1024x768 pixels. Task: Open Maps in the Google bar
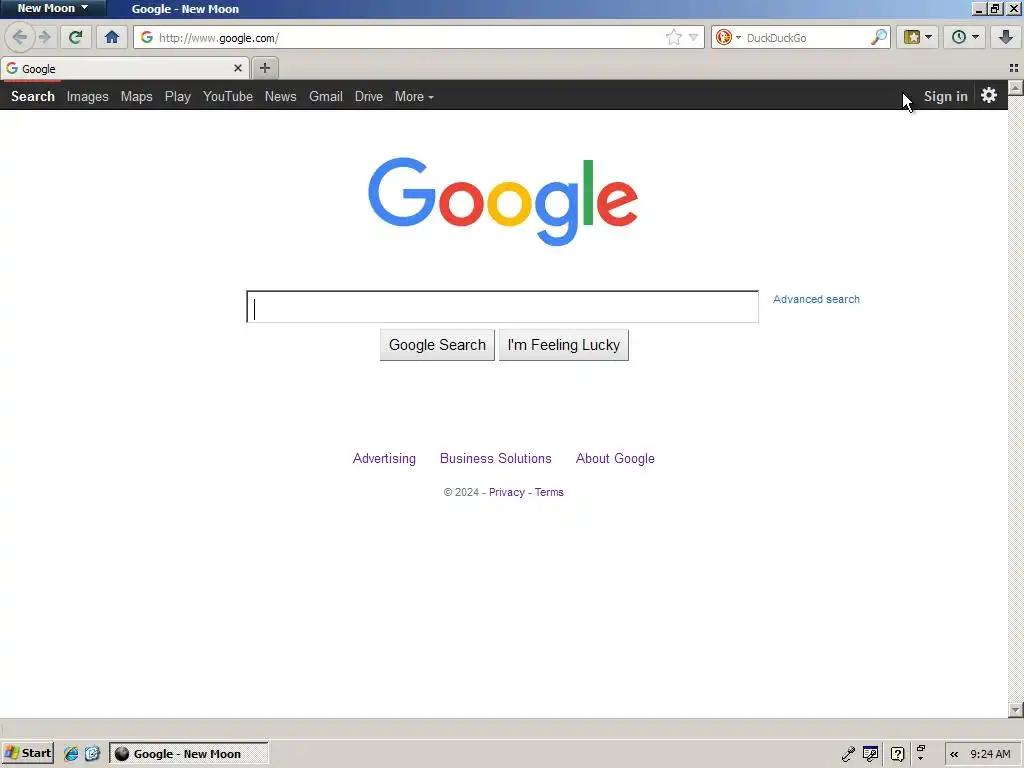point(136,96)
